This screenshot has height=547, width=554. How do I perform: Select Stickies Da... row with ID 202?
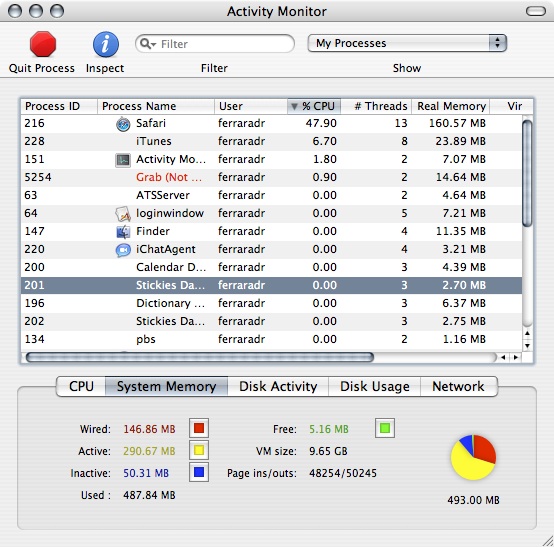click(271, 321)
